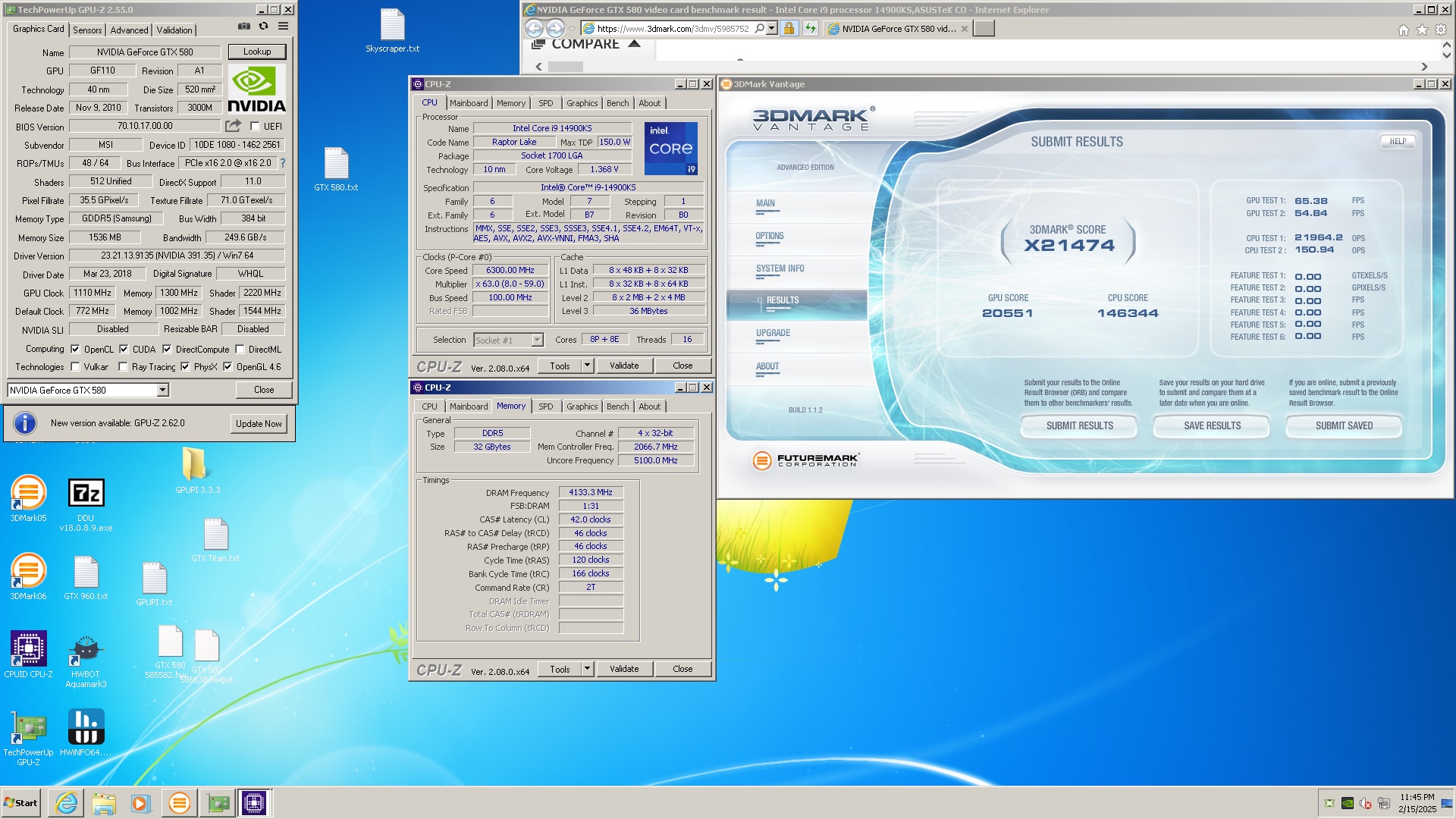Screen dimensions: 1456x819
Task: Click the GPU-Z refresh icon
Action: click(263, 27)
